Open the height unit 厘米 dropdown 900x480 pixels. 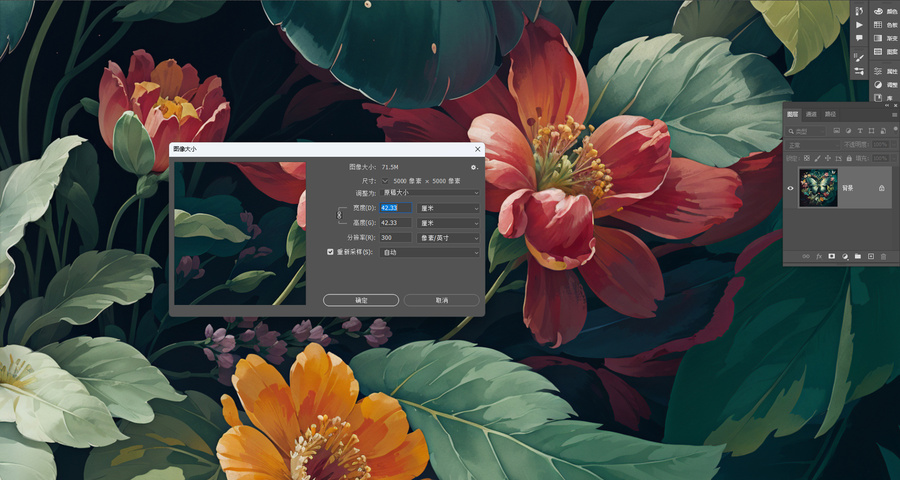[x=448, y=223]
